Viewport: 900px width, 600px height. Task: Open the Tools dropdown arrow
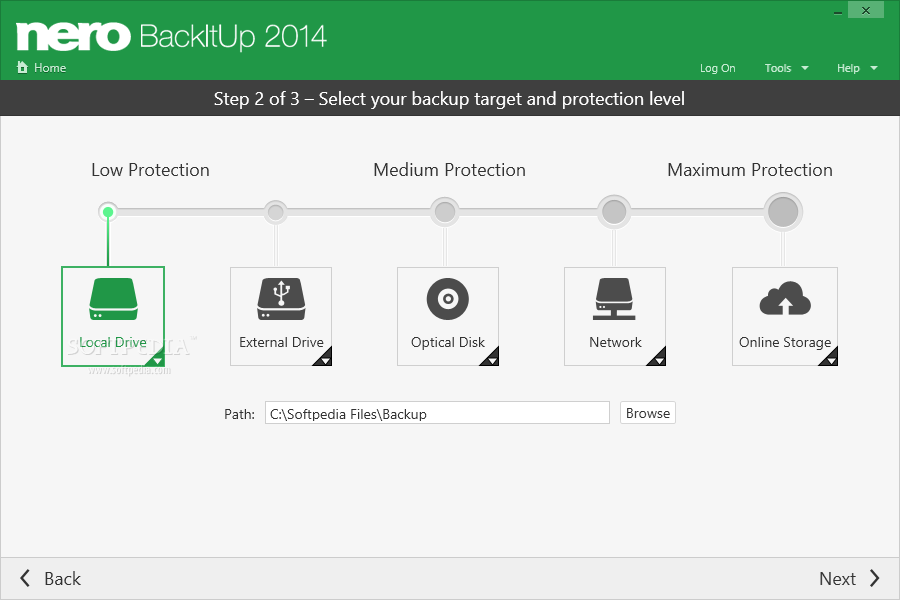pyautogui.click(x=805, y=68)
